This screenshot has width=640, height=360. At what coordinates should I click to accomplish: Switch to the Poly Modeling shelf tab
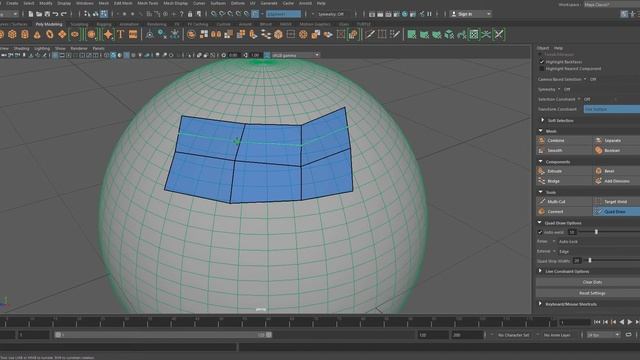[x=49, y=24]
